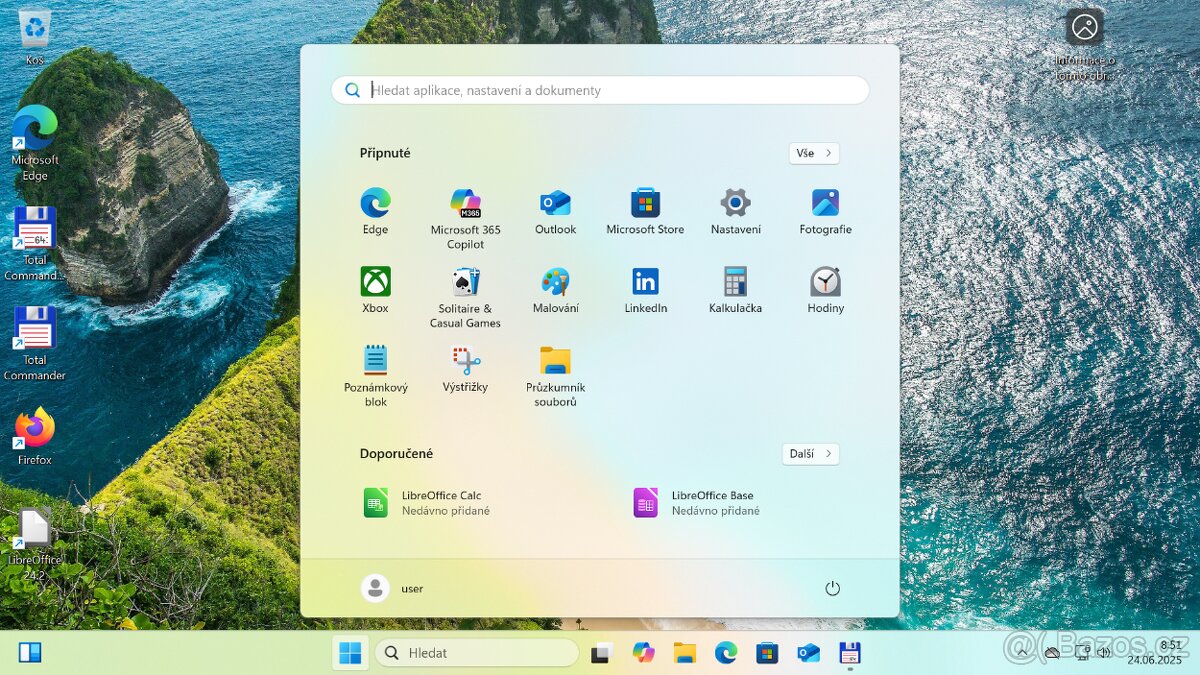Click the Start menu search field
Viewport: 1200px width, 675px height.
click(x=598, y=90)
